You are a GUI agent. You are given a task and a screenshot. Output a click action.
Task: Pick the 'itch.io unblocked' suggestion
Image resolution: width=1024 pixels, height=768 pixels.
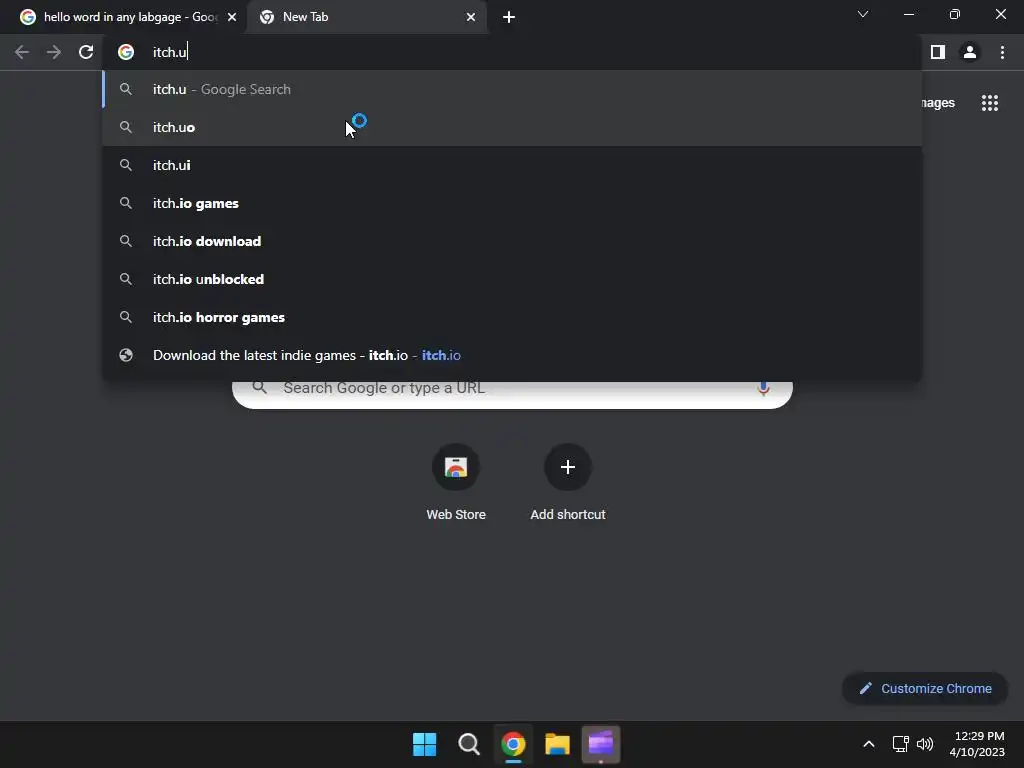click(x=512, y=279)
